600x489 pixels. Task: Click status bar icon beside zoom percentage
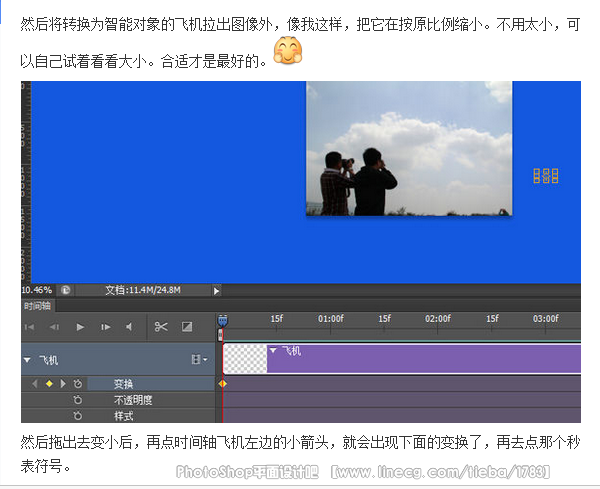click(x=65, y=290)
